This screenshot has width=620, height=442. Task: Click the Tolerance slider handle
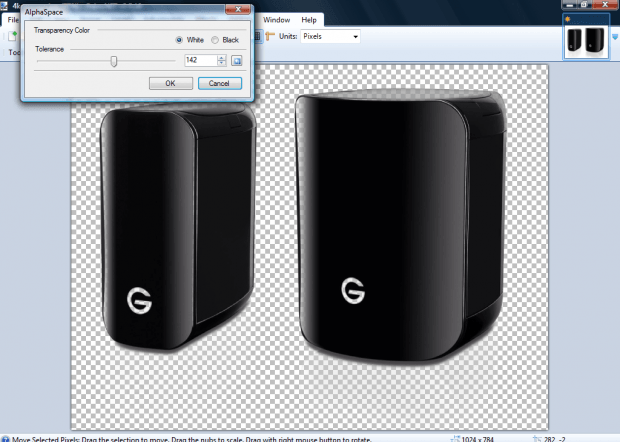click(x=114, y=61)
